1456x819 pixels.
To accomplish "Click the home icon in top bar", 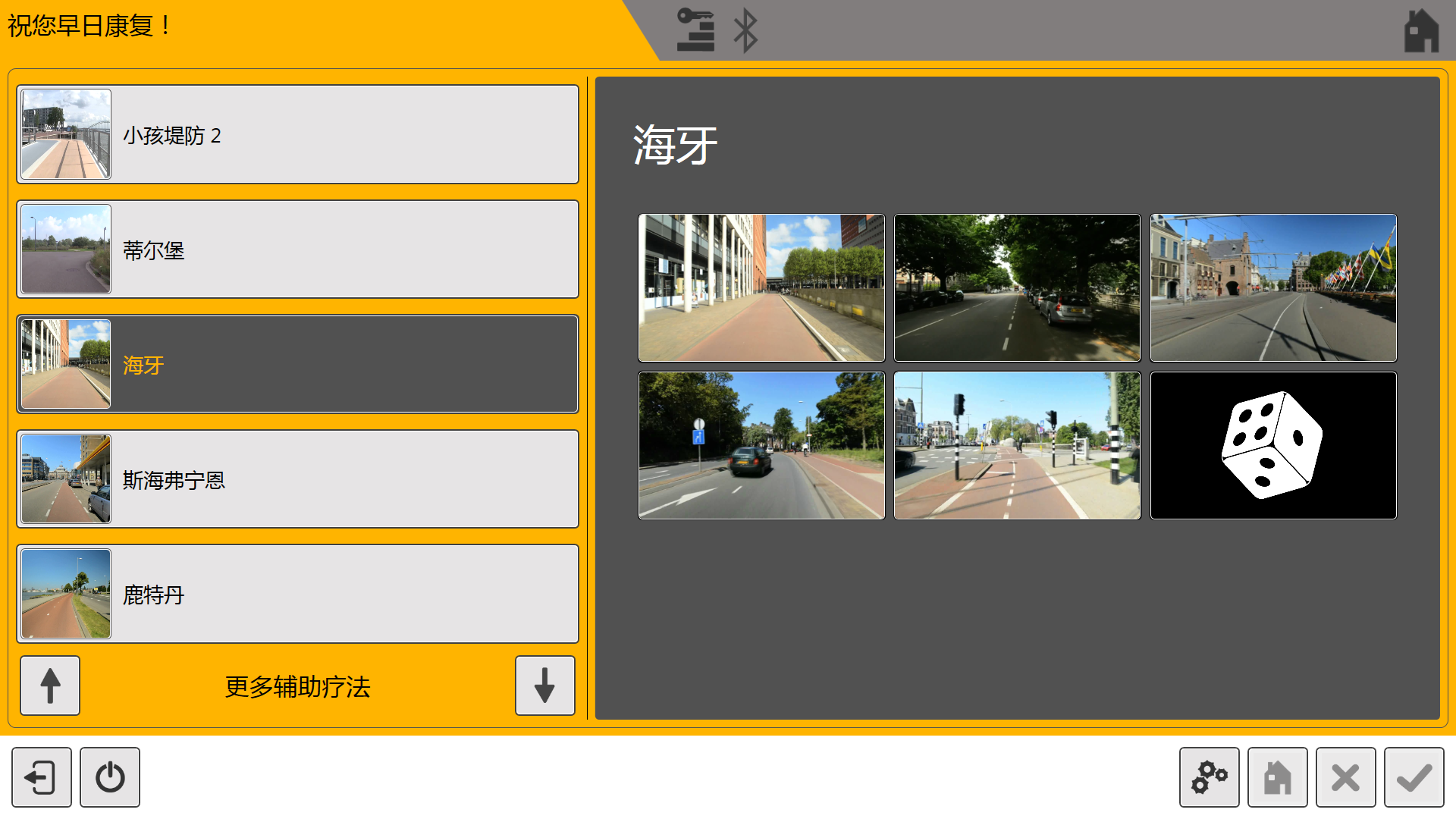I will coord(1420,31).
